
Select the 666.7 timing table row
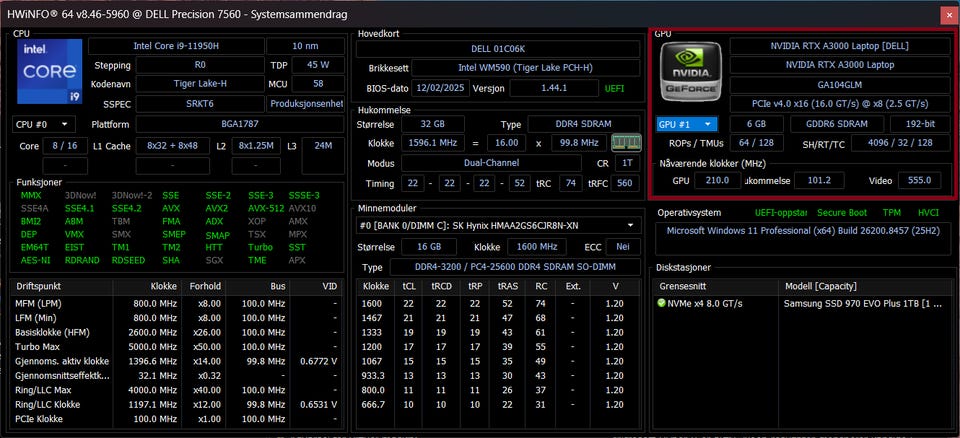pyautogui.click(x=498, y=404)
